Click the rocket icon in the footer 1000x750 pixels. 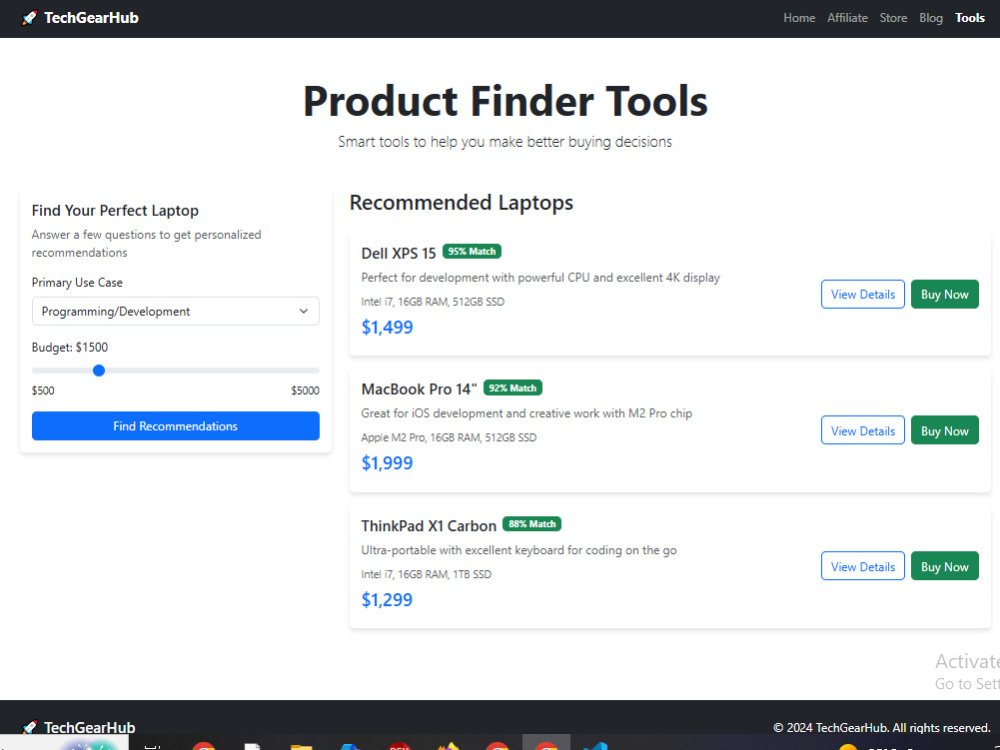[x=29, y=727]
